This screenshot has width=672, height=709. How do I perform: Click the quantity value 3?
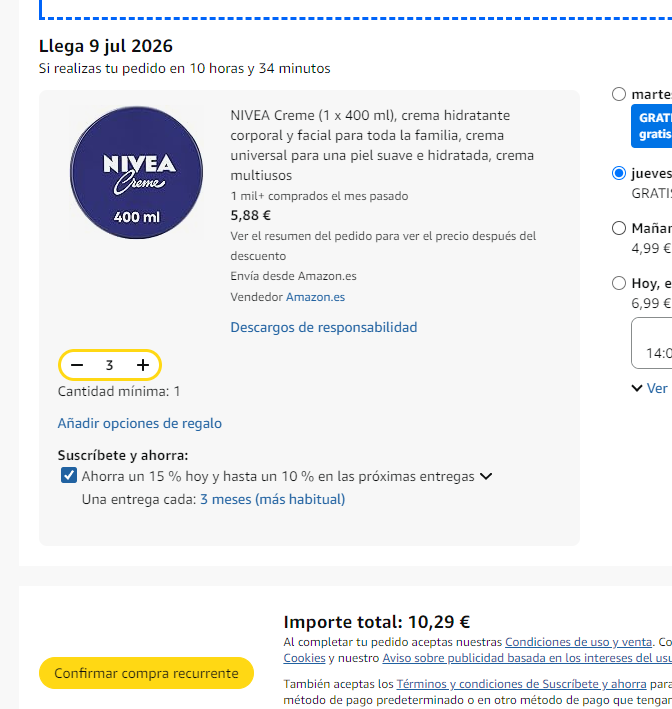pos(109,365)
